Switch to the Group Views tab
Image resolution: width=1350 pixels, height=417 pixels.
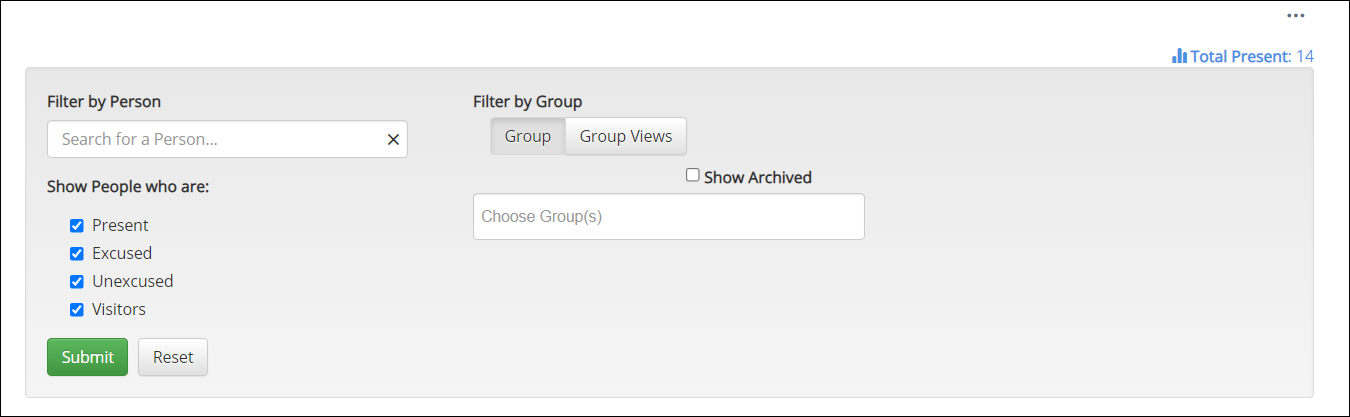click(626, 137)
